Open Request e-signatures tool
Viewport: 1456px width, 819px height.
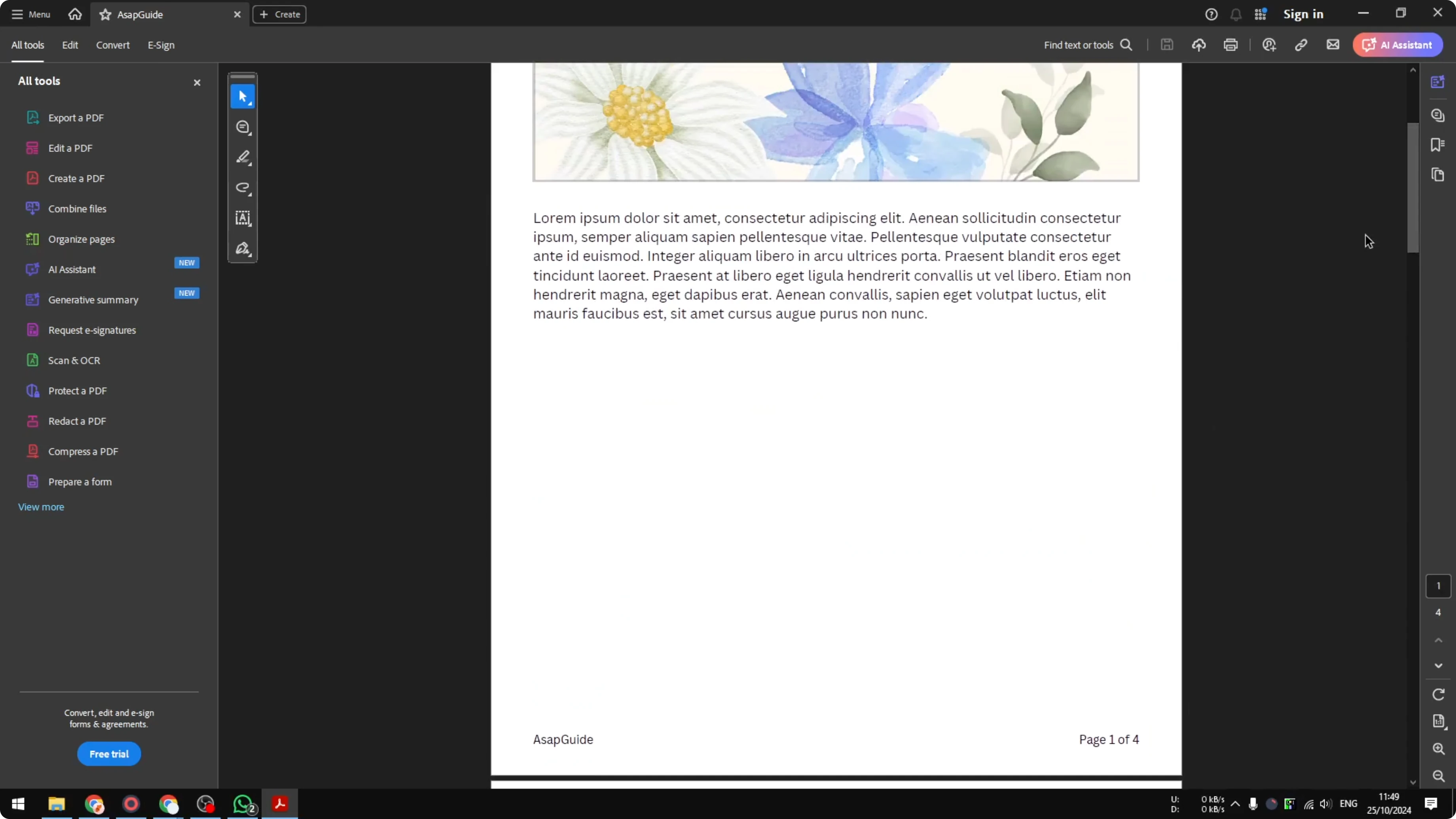click(x=92, y=330)
